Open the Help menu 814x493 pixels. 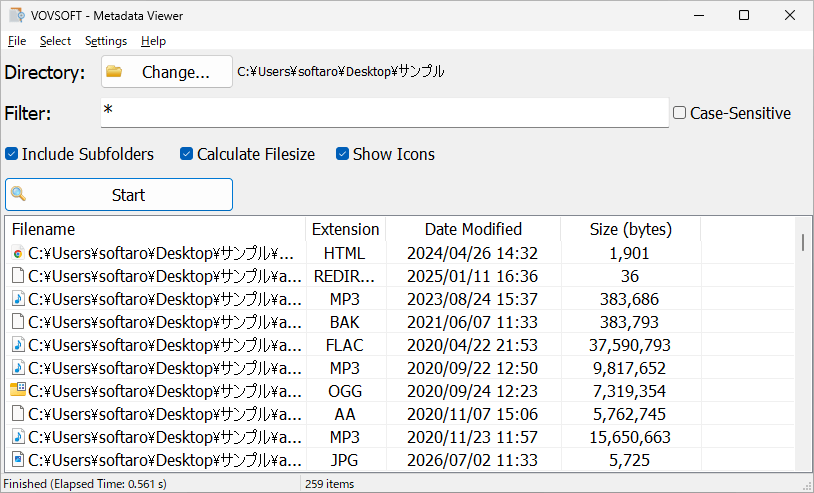(153, 41)
